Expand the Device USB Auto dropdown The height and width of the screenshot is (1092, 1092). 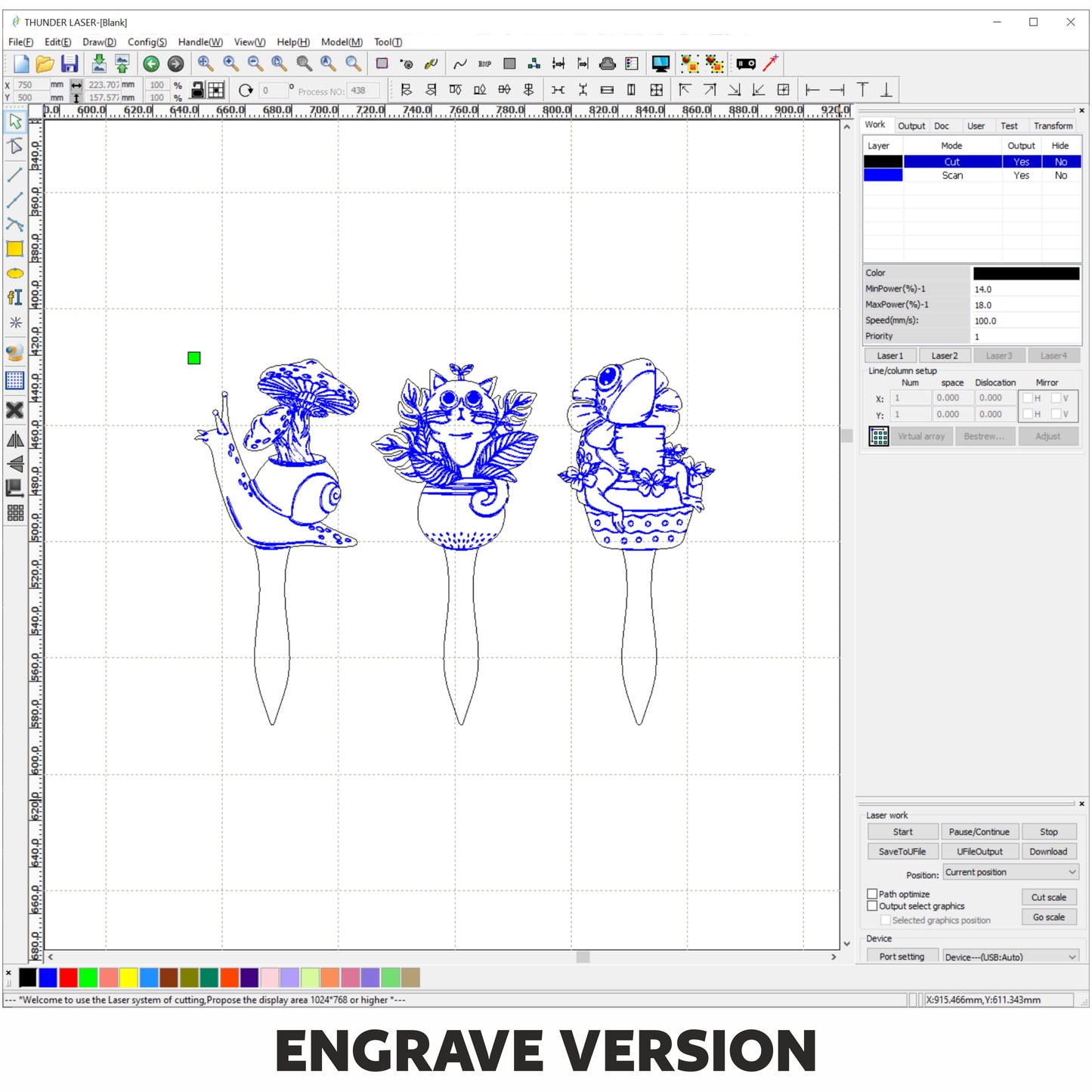(1010, 957)
